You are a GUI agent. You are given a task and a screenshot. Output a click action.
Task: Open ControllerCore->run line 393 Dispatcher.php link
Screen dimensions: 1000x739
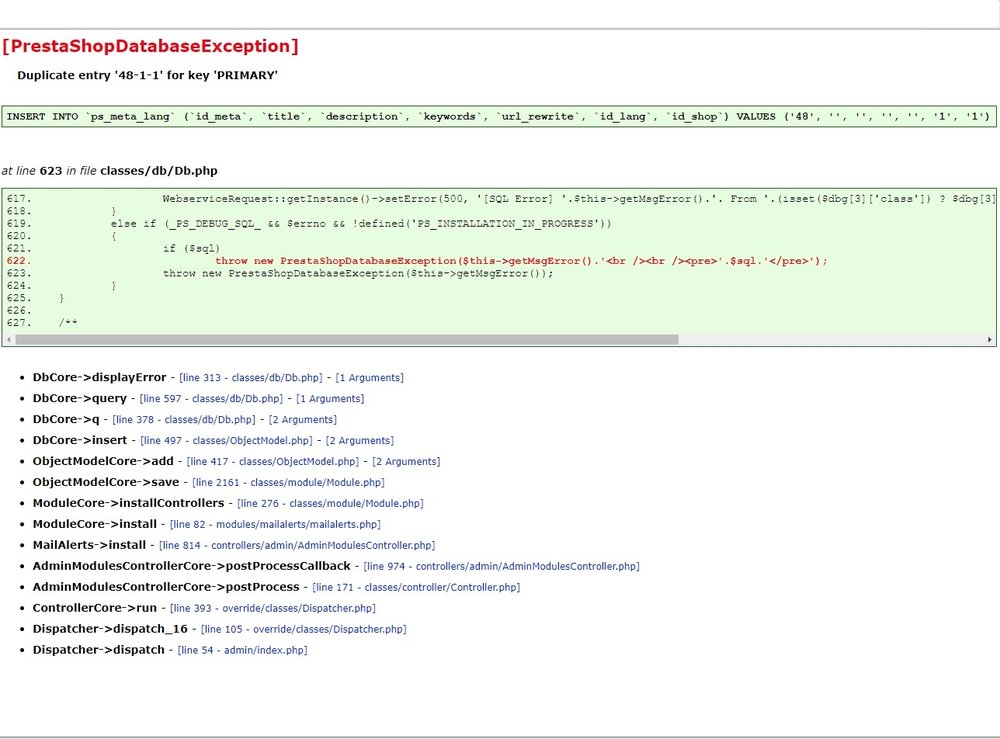pyautogui.click(x=272, y=608)
